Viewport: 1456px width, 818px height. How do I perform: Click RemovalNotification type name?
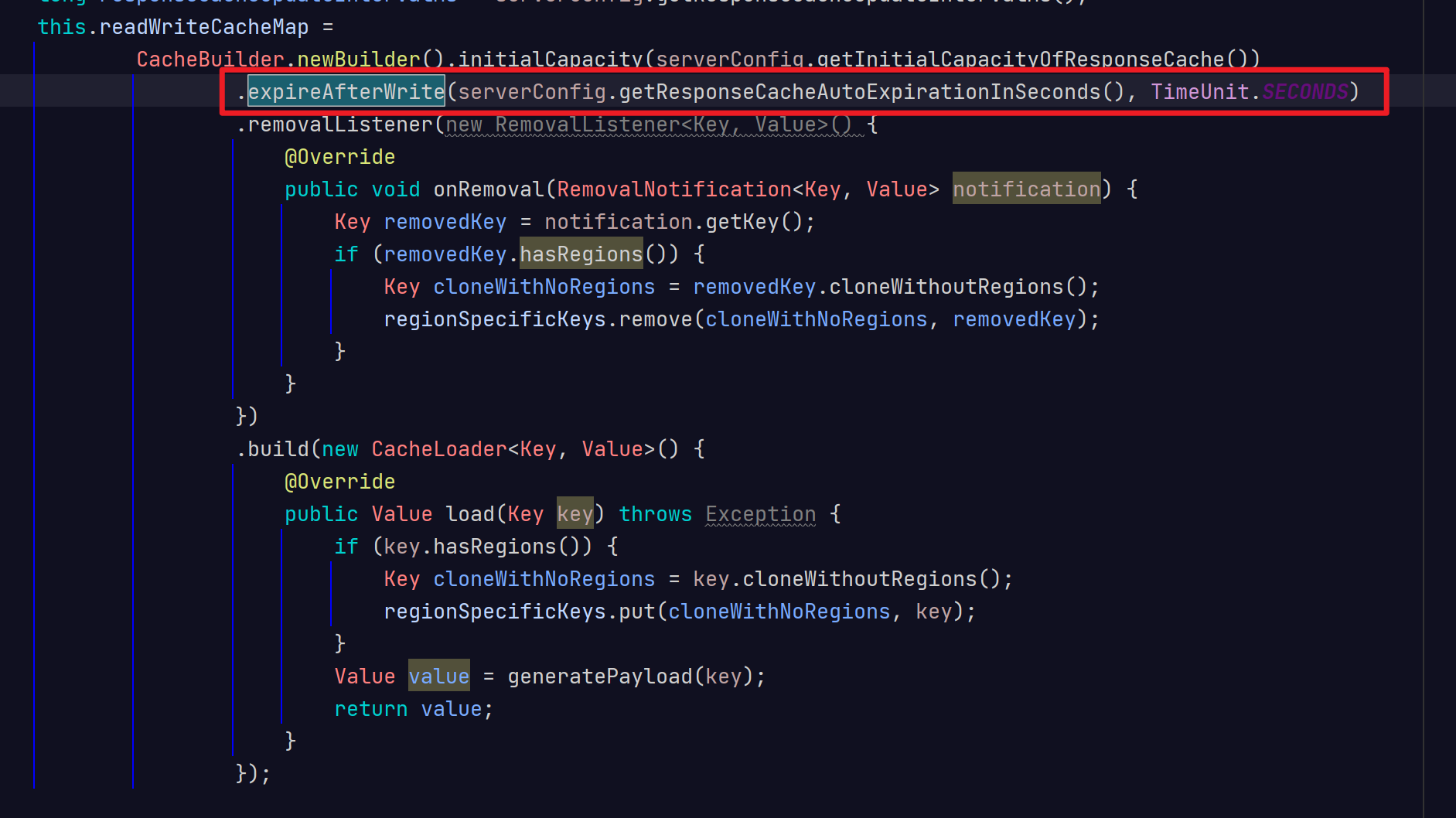click(x=674, y=189)
